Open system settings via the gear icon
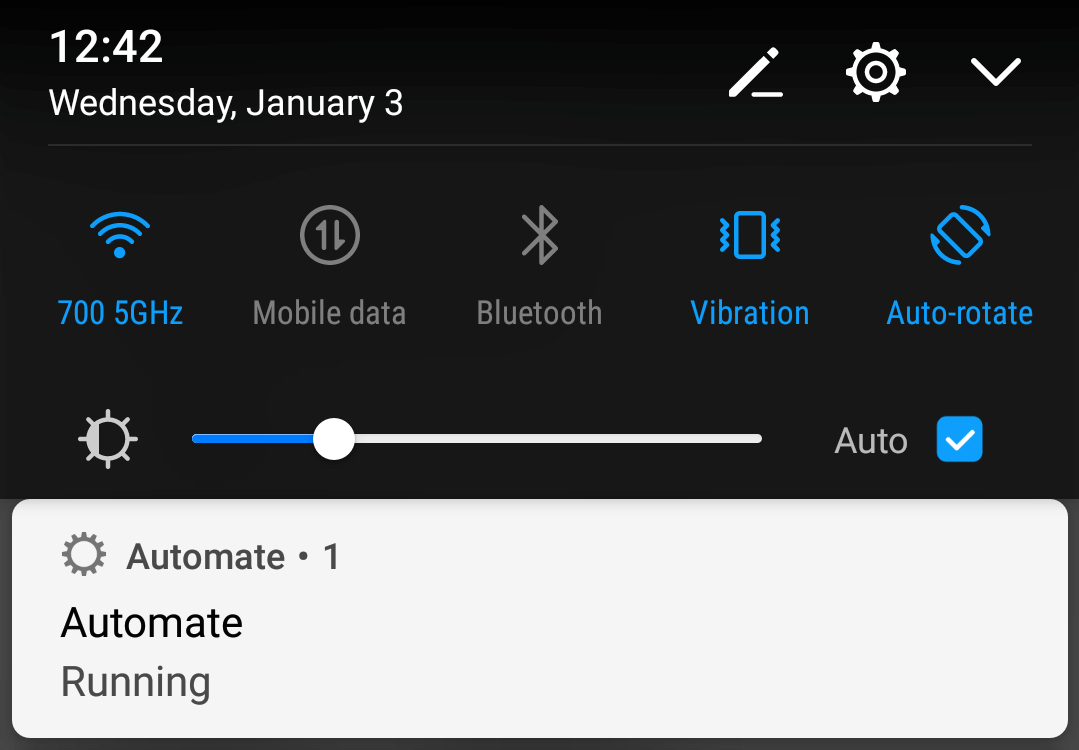Image resolution: width=1079 pixels, height=750 pixels. tap(875, 72)
